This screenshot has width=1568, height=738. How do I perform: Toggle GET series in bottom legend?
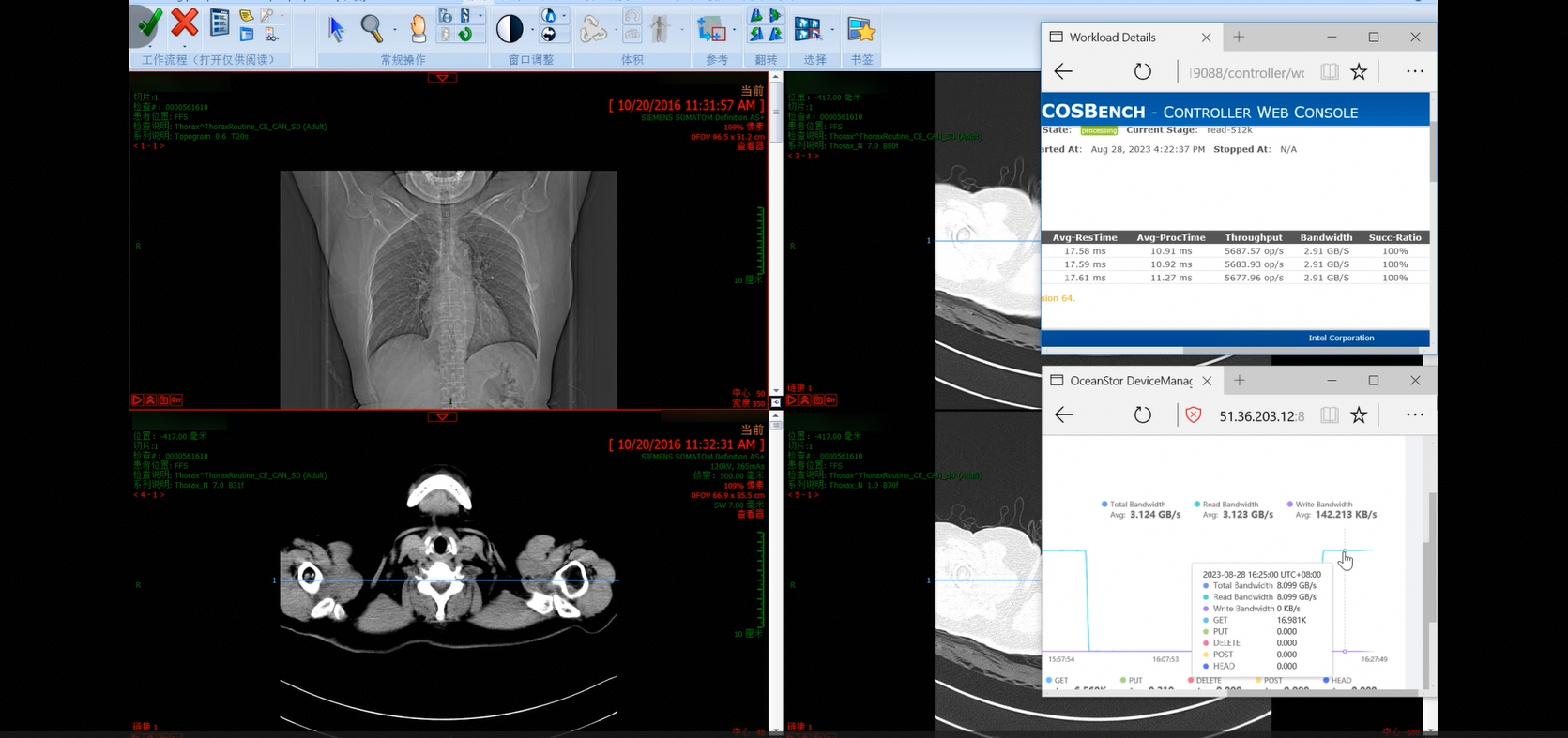coord(1058,681)
